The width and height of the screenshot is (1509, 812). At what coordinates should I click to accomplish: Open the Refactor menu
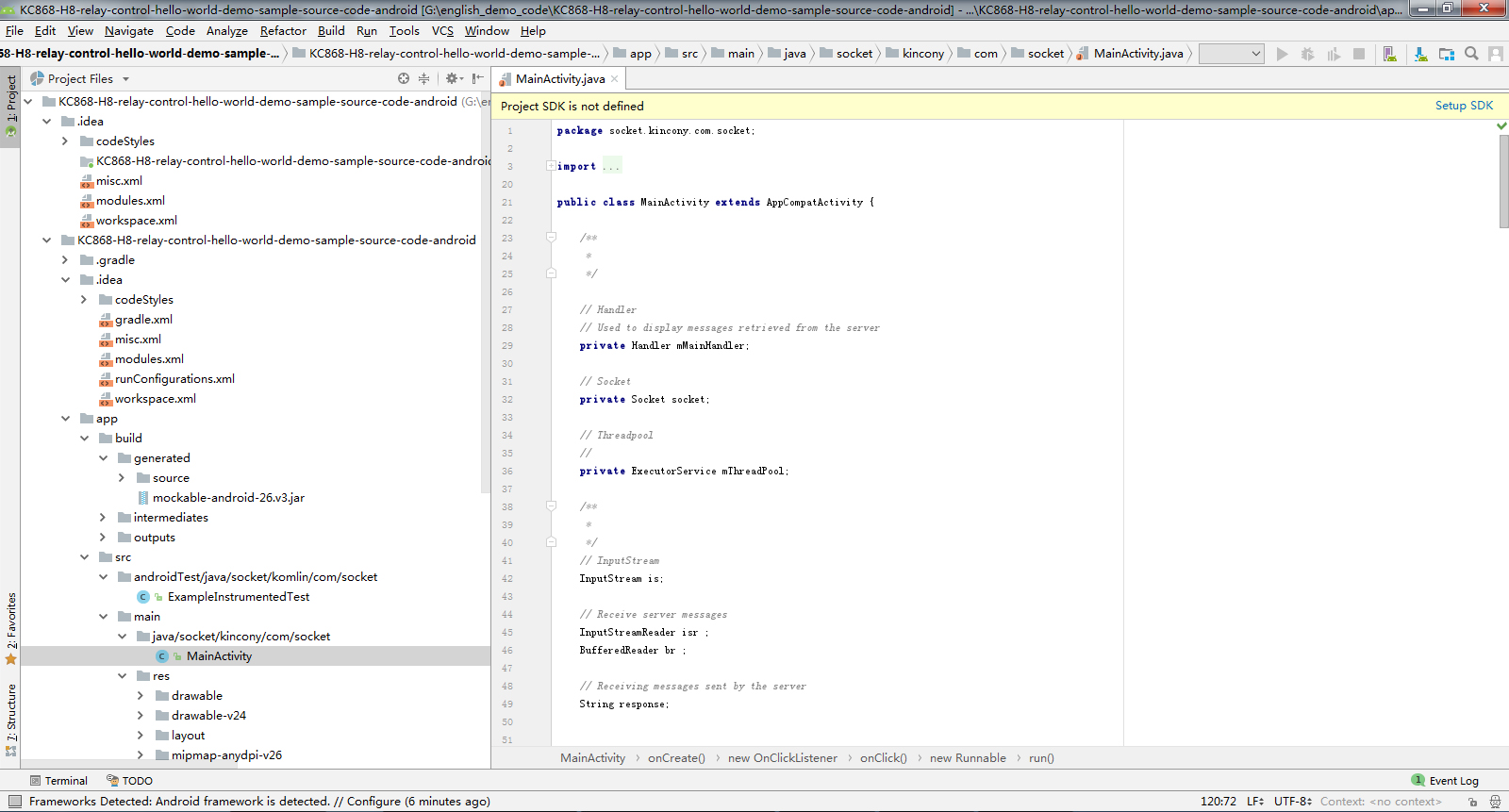click(x=283, y=31)
